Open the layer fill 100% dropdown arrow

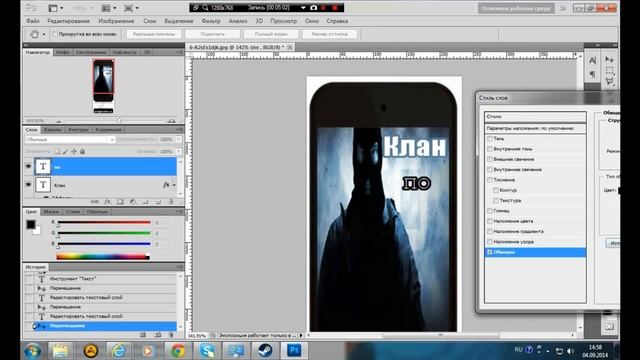pyautogui.click(x=178, y=151)
